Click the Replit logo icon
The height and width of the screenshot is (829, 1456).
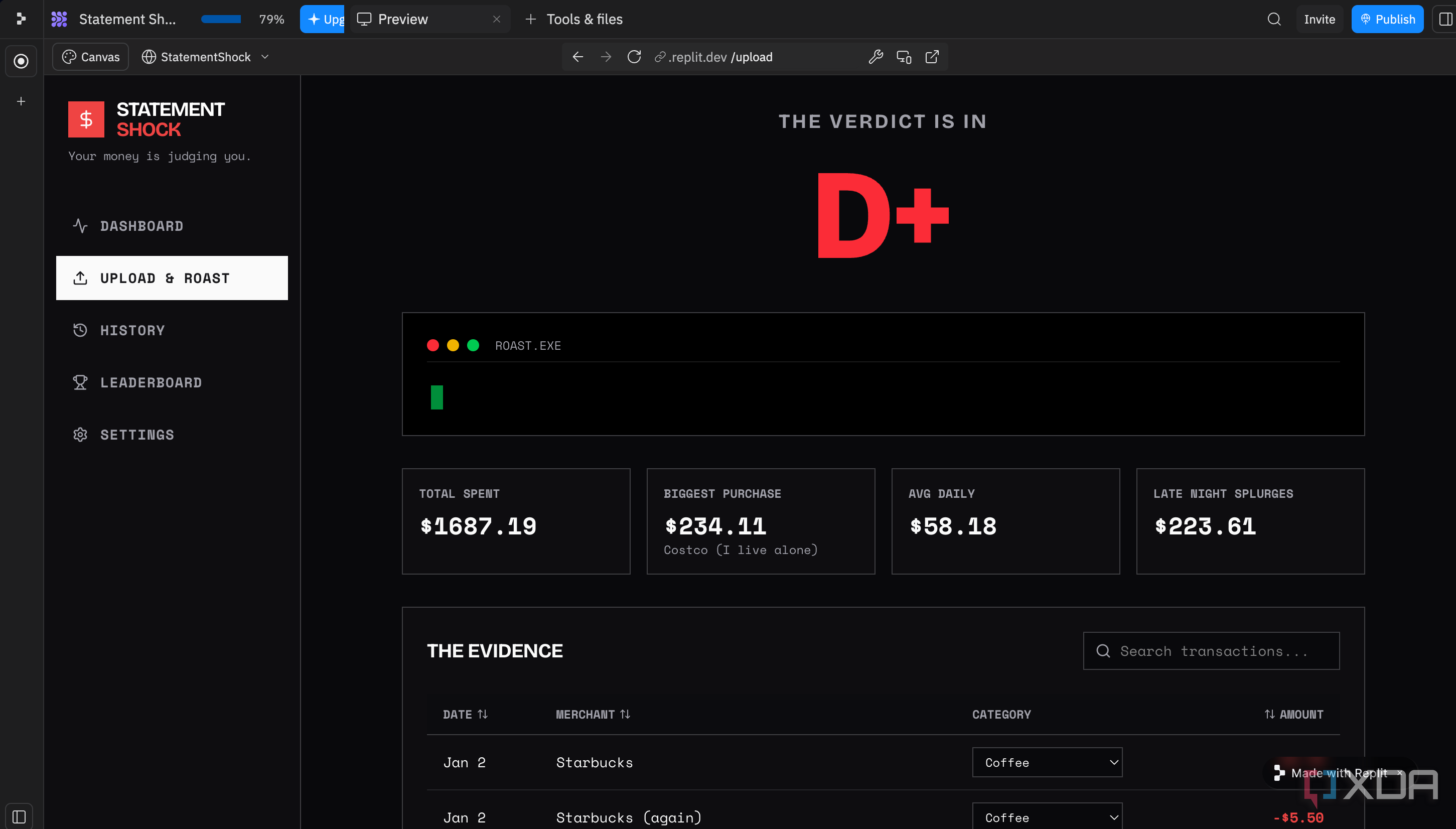(x=21, y=19)
